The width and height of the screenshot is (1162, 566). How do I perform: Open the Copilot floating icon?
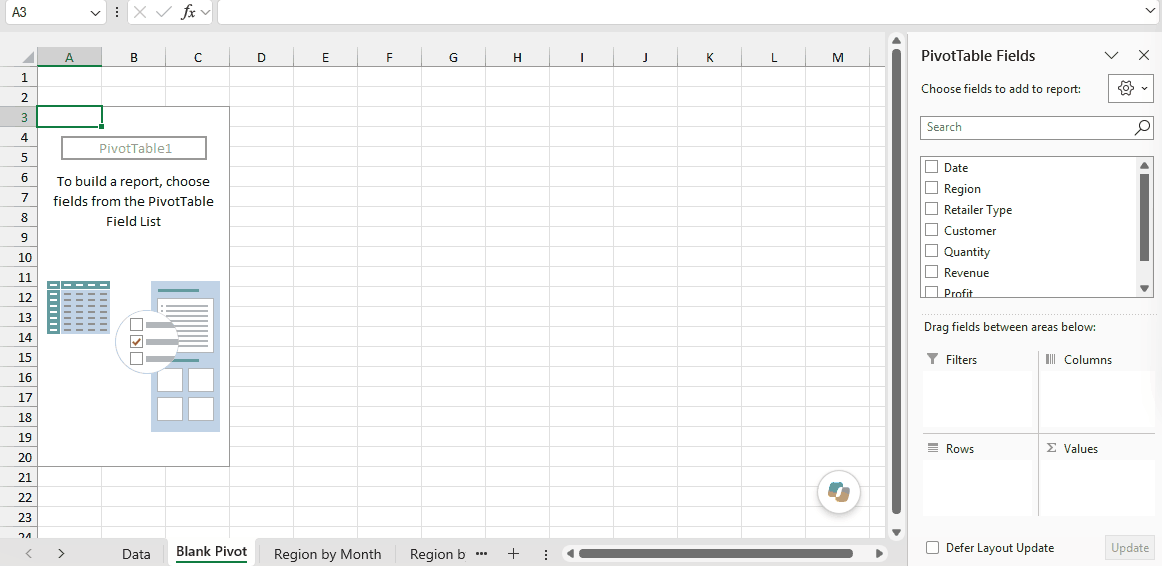tap(839, 492)
